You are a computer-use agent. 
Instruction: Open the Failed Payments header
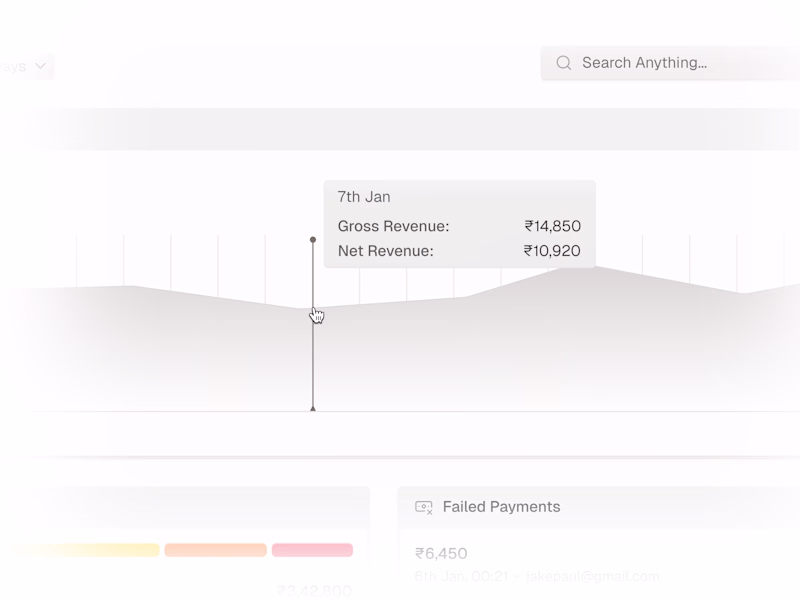pos(501,507)
